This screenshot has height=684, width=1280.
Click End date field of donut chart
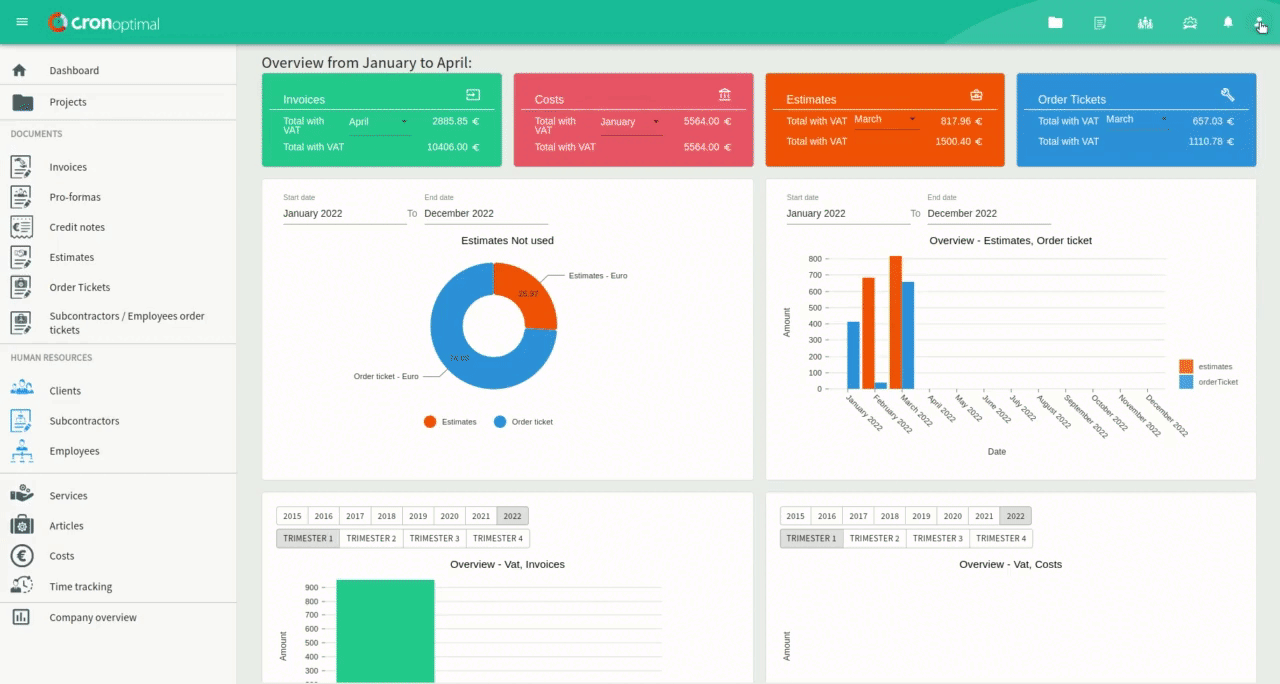(x=485, y=213)
